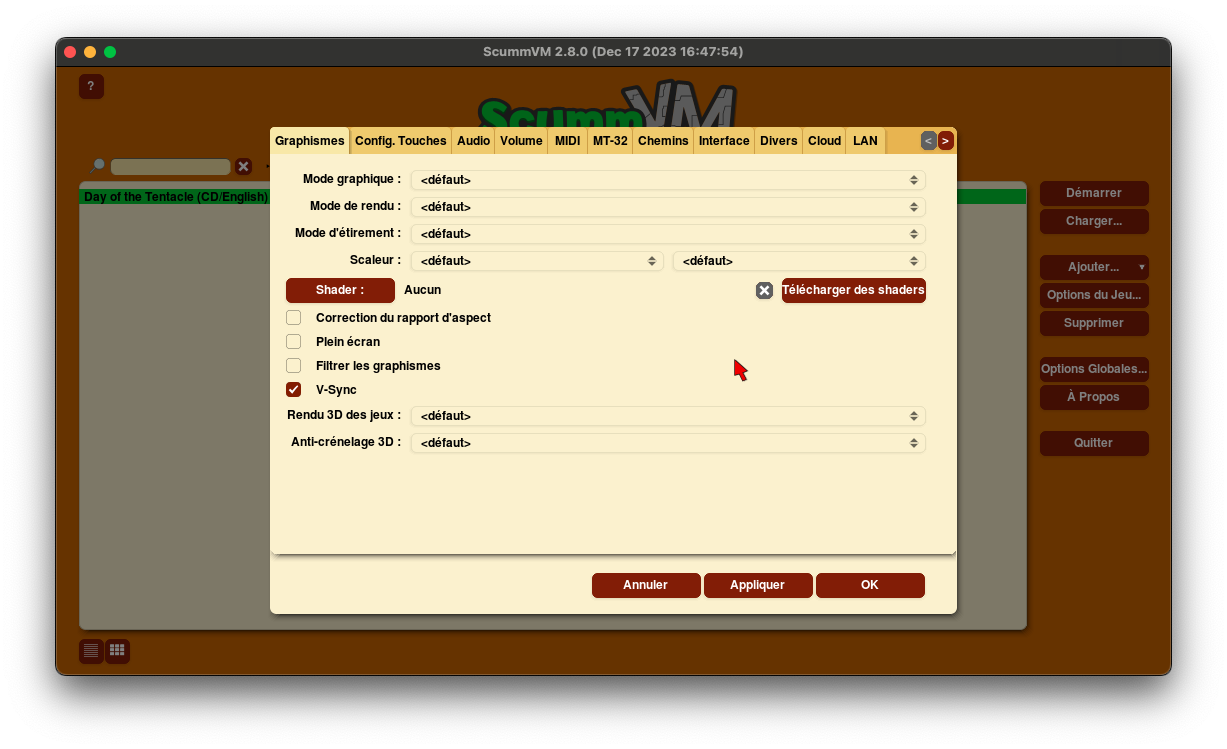Open the second Scaleur factor dropdown
This screenshot has width=1227, height=749.
point(799,261)
